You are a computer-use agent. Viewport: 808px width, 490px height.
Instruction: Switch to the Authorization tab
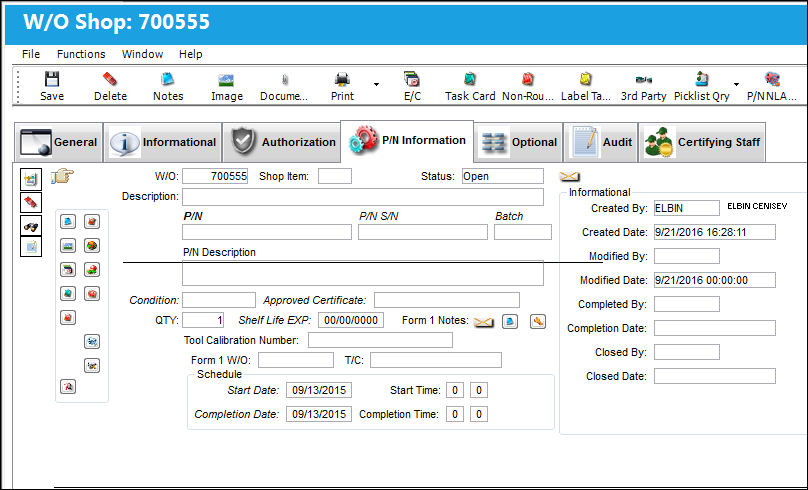coord(281,142)
